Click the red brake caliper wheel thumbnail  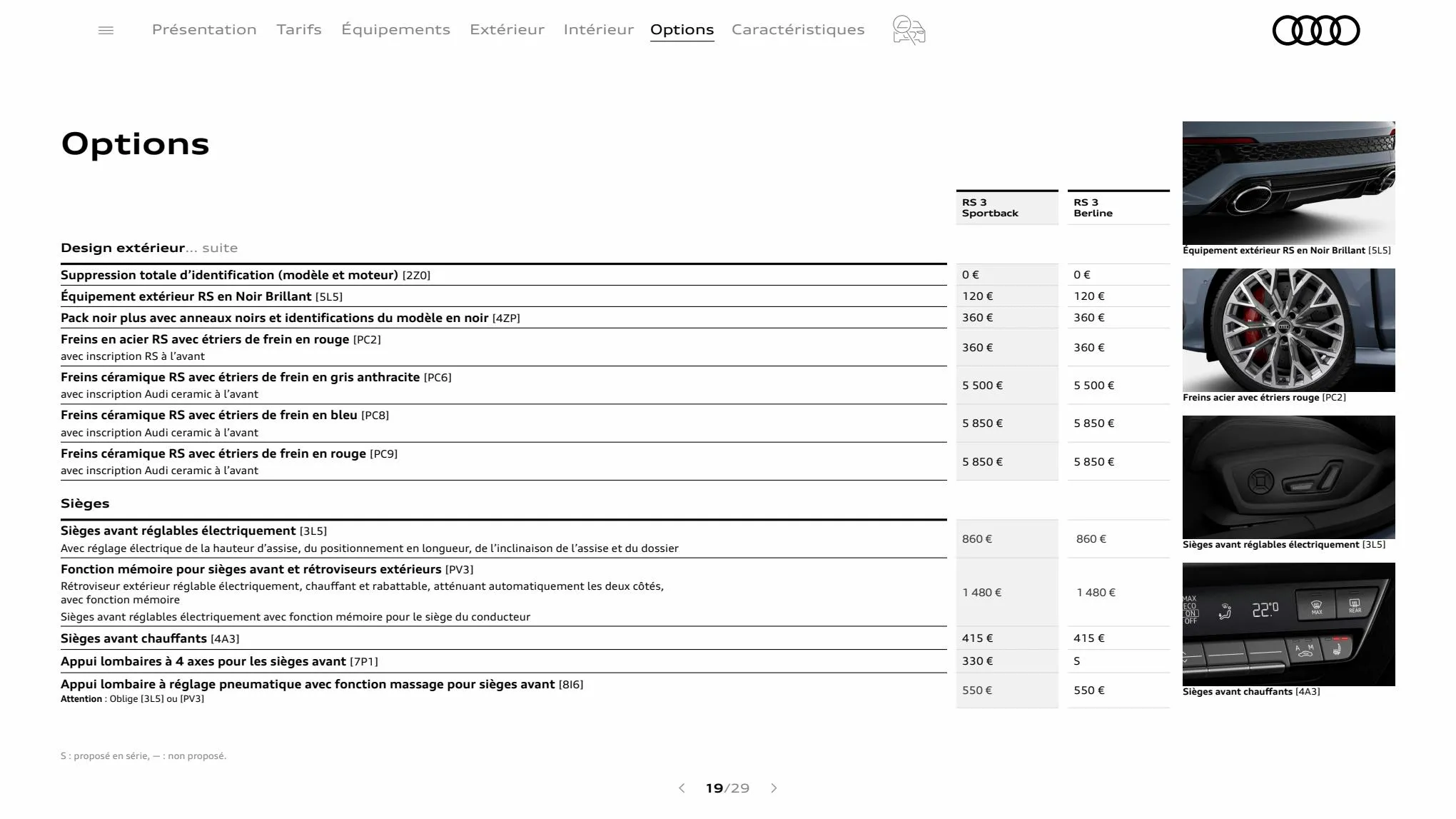pyautogui.click(x=1288, y=330)
